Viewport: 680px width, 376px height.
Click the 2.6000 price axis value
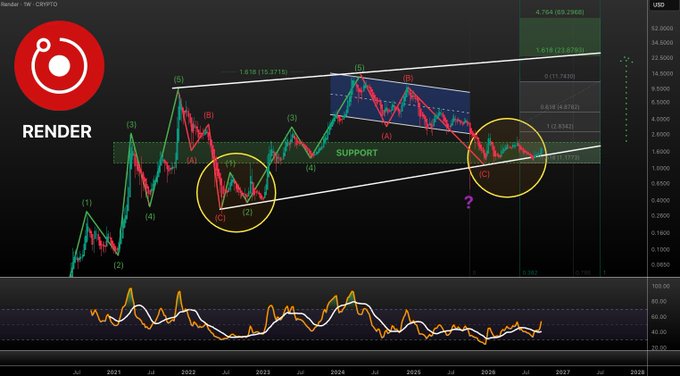click(x=660, y=135)
